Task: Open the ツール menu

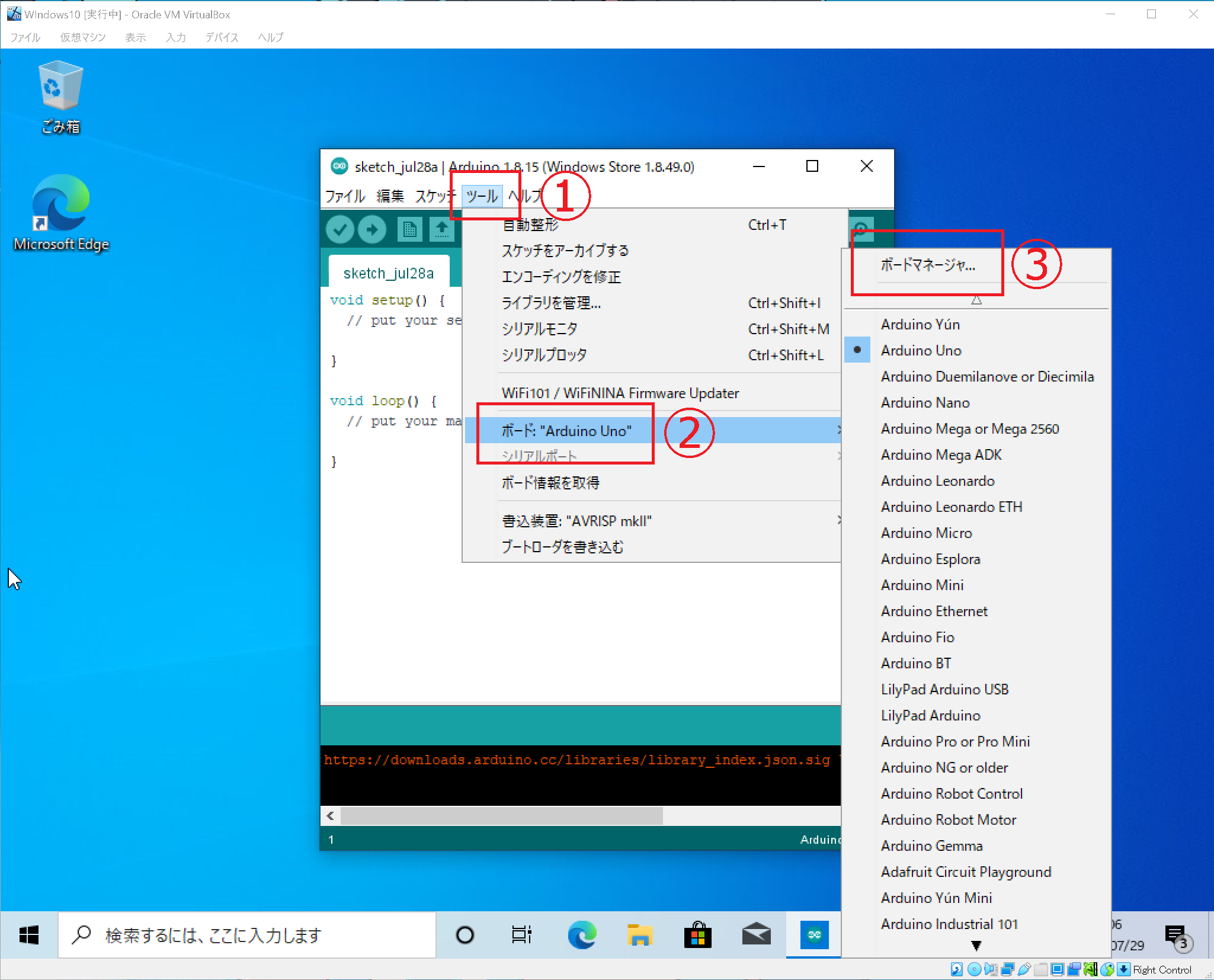Action: [x=482, y=196]
